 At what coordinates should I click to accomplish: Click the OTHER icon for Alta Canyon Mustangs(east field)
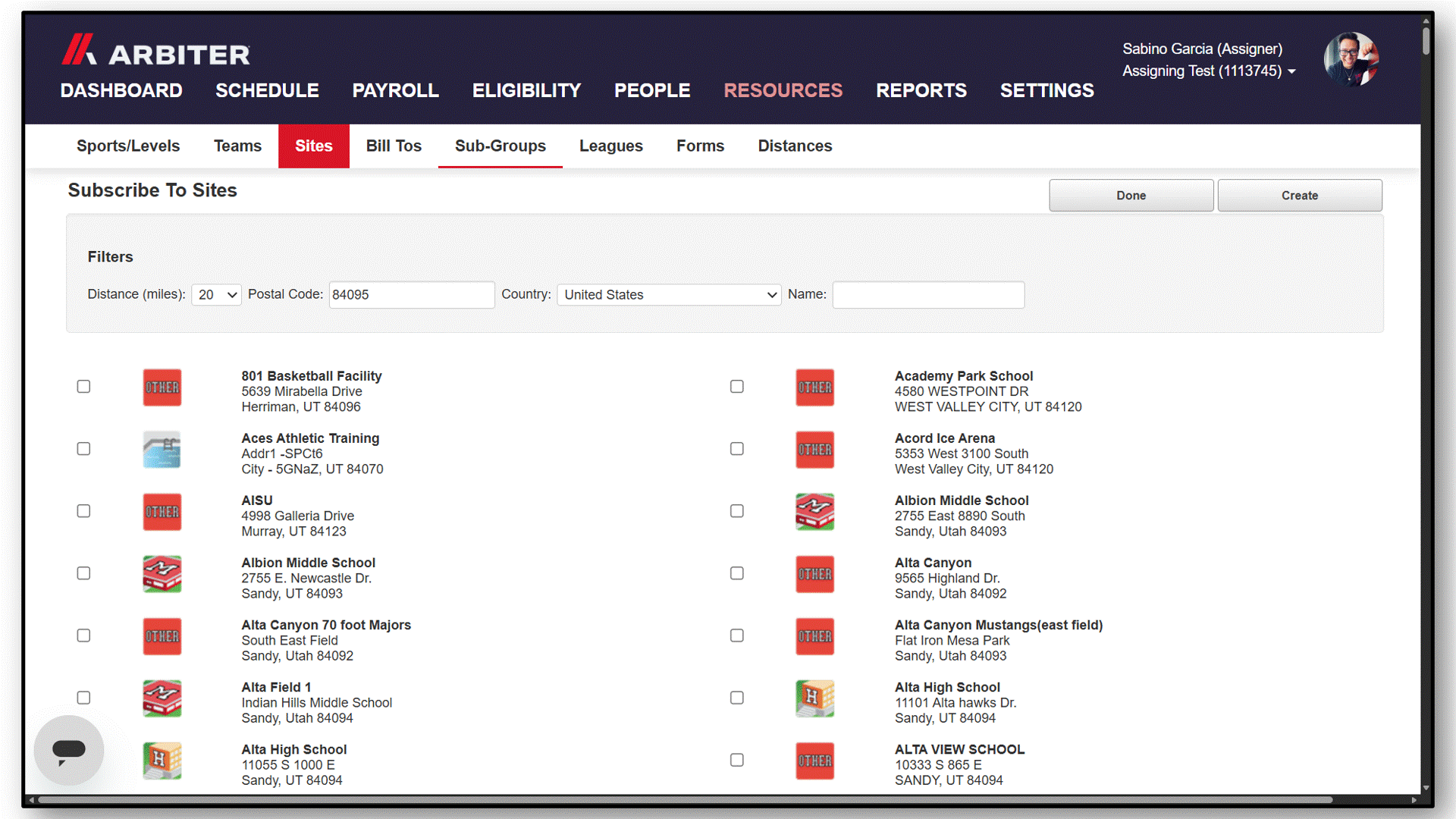[x=815, y=636]
